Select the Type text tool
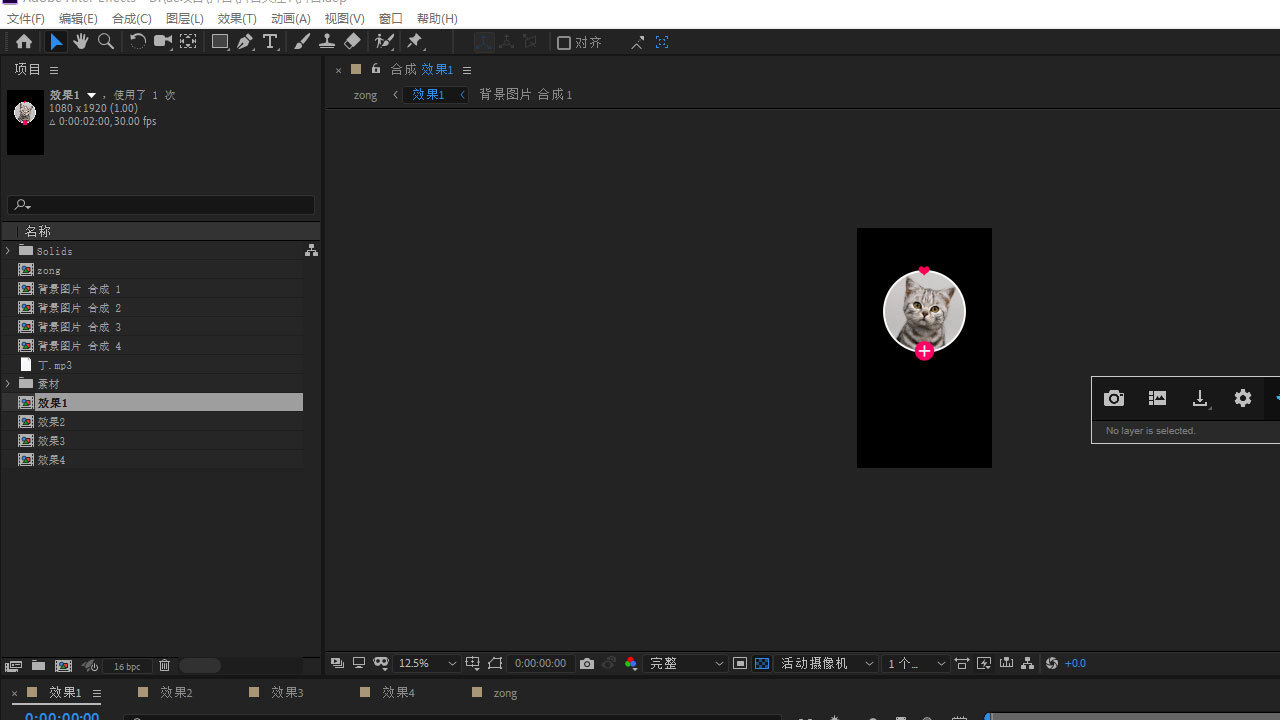The width and height of the screenshot is (1280, 720). pyautogui.click(x=270, y=42)
